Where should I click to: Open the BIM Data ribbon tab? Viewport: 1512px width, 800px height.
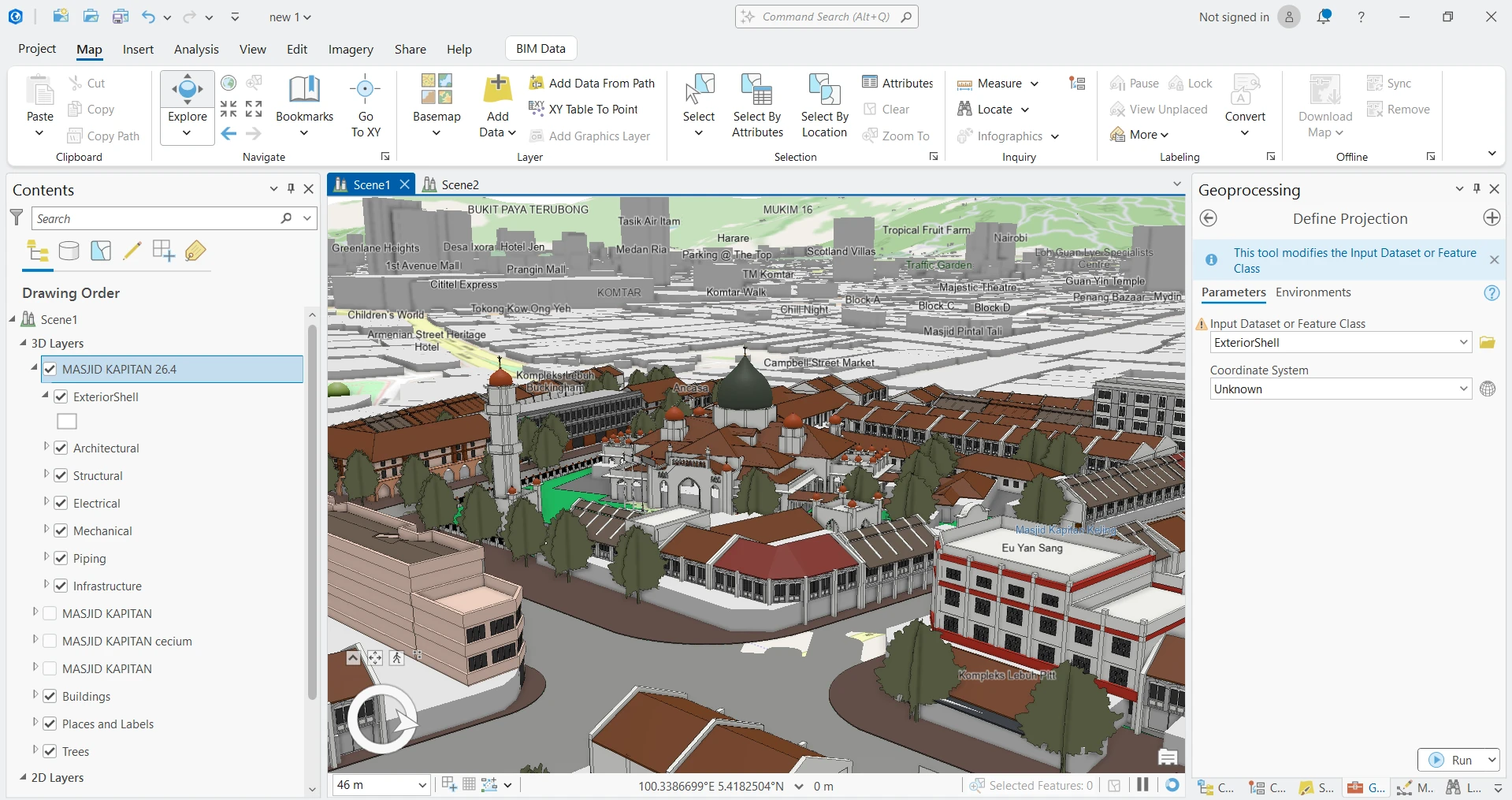click(x=541, y=48)
